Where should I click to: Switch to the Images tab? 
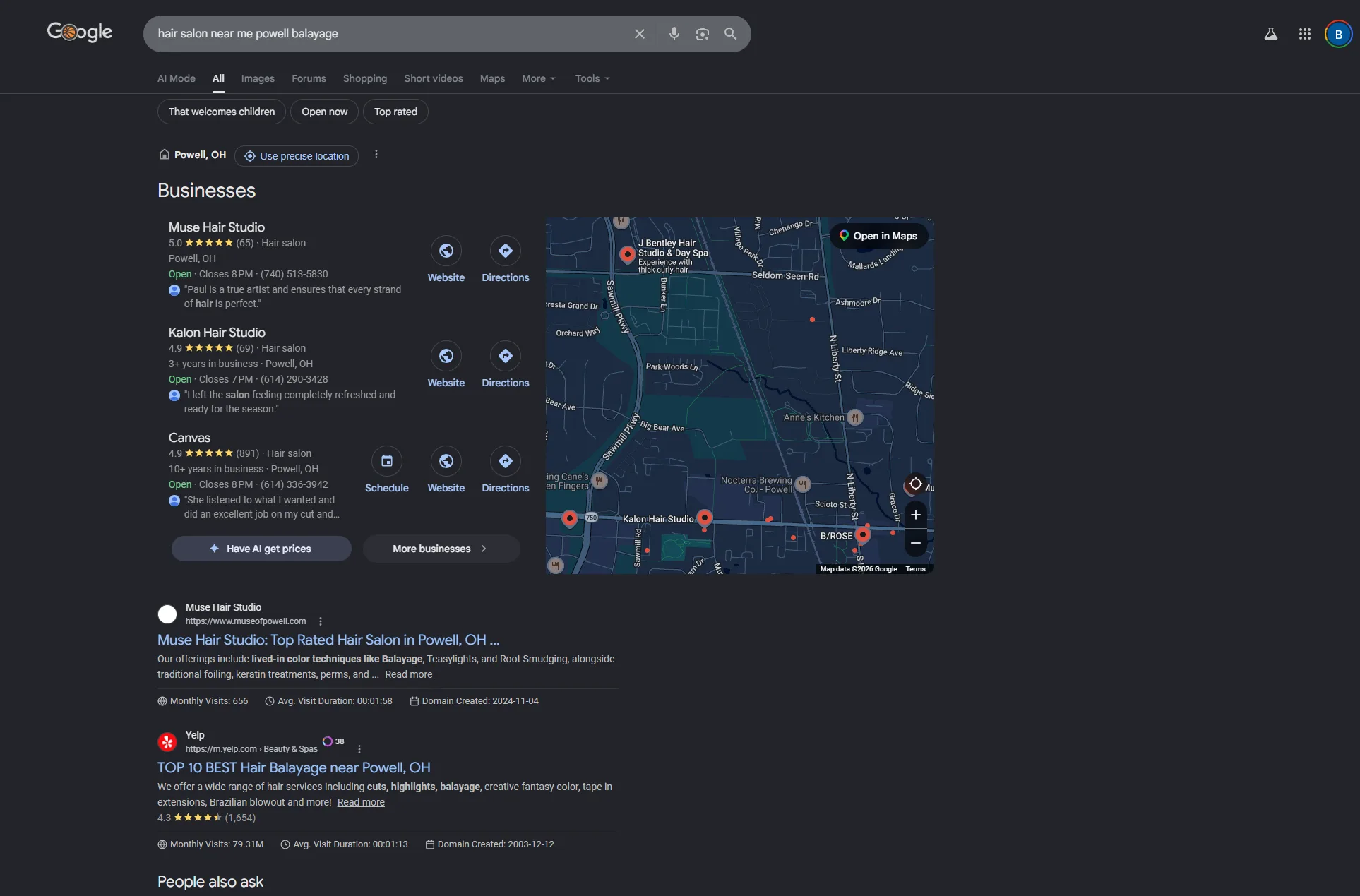[258, 78]
